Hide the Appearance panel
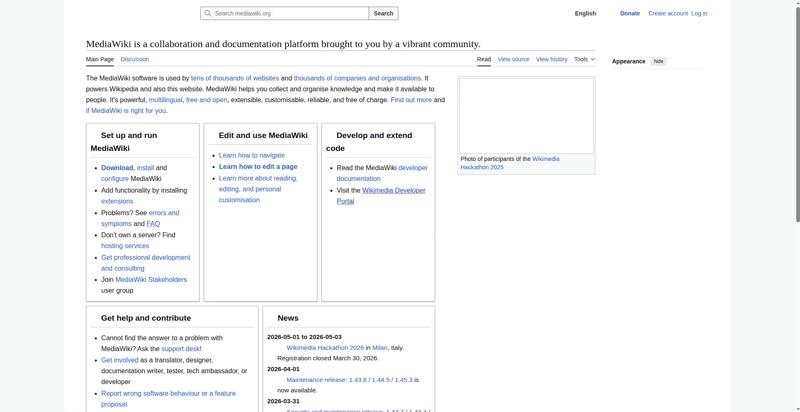Viewport: 800px width, 412px height. [658, 61]
